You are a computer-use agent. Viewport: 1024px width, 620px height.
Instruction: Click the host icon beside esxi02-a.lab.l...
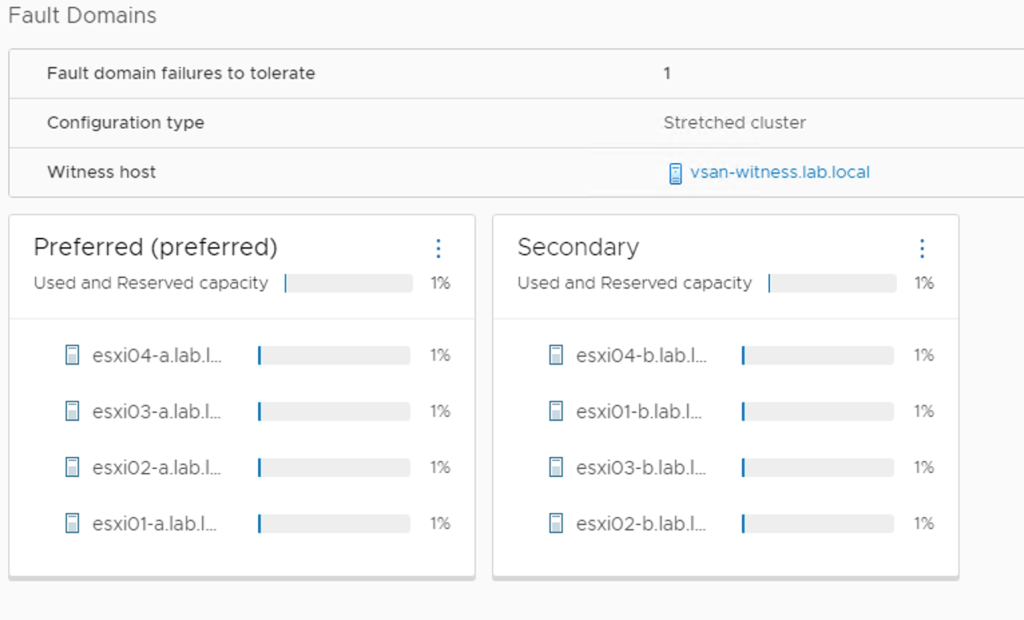71,466
